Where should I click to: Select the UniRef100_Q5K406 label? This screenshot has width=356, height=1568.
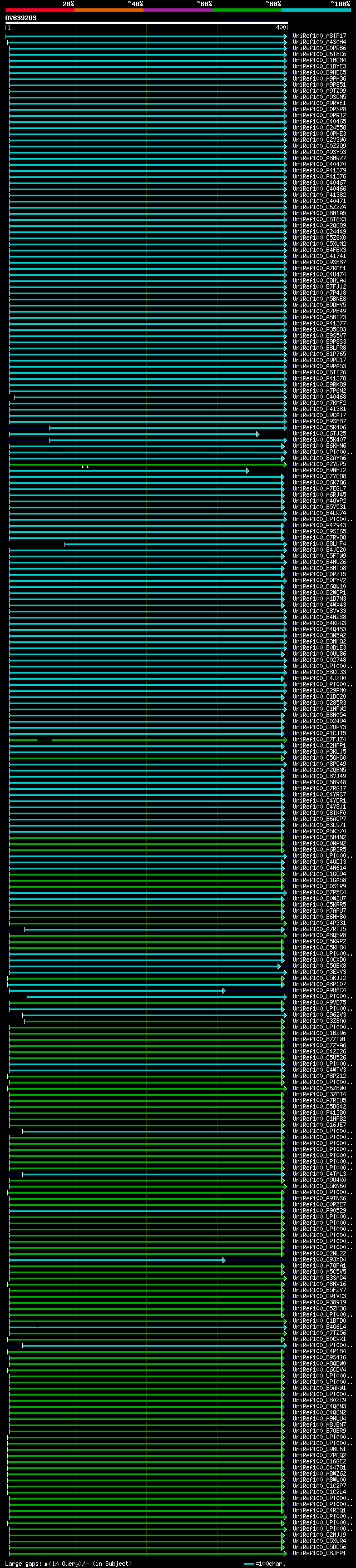coord(319,427)
